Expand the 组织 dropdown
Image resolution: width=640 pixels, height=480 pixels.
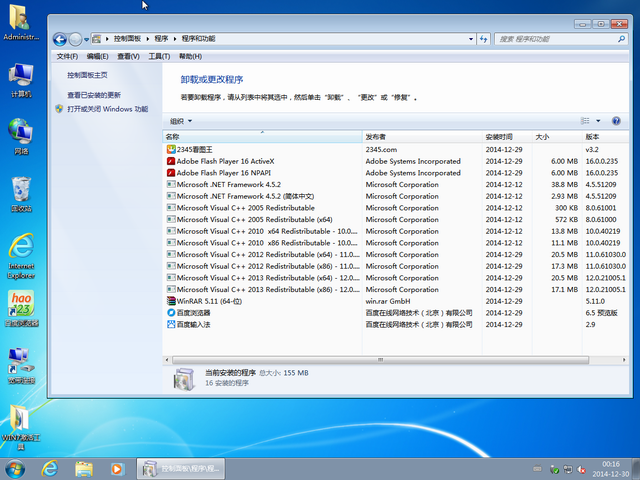point(181,121)
